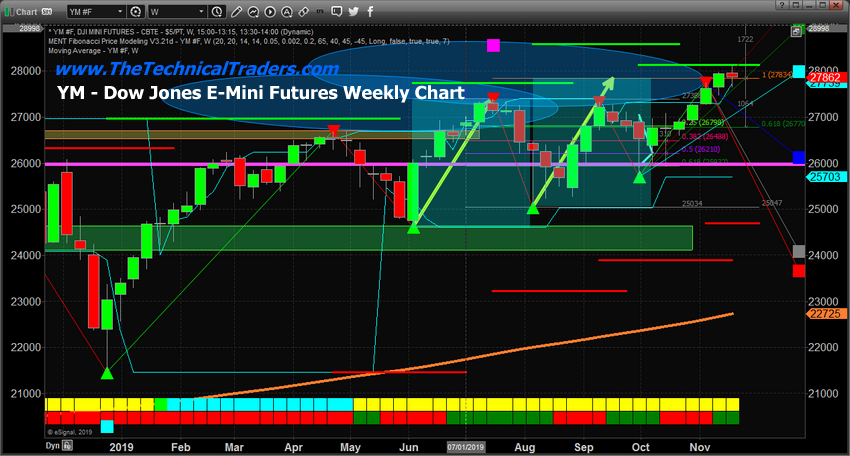
Task: Open the W interval dropdown
Action: point(178,11)
